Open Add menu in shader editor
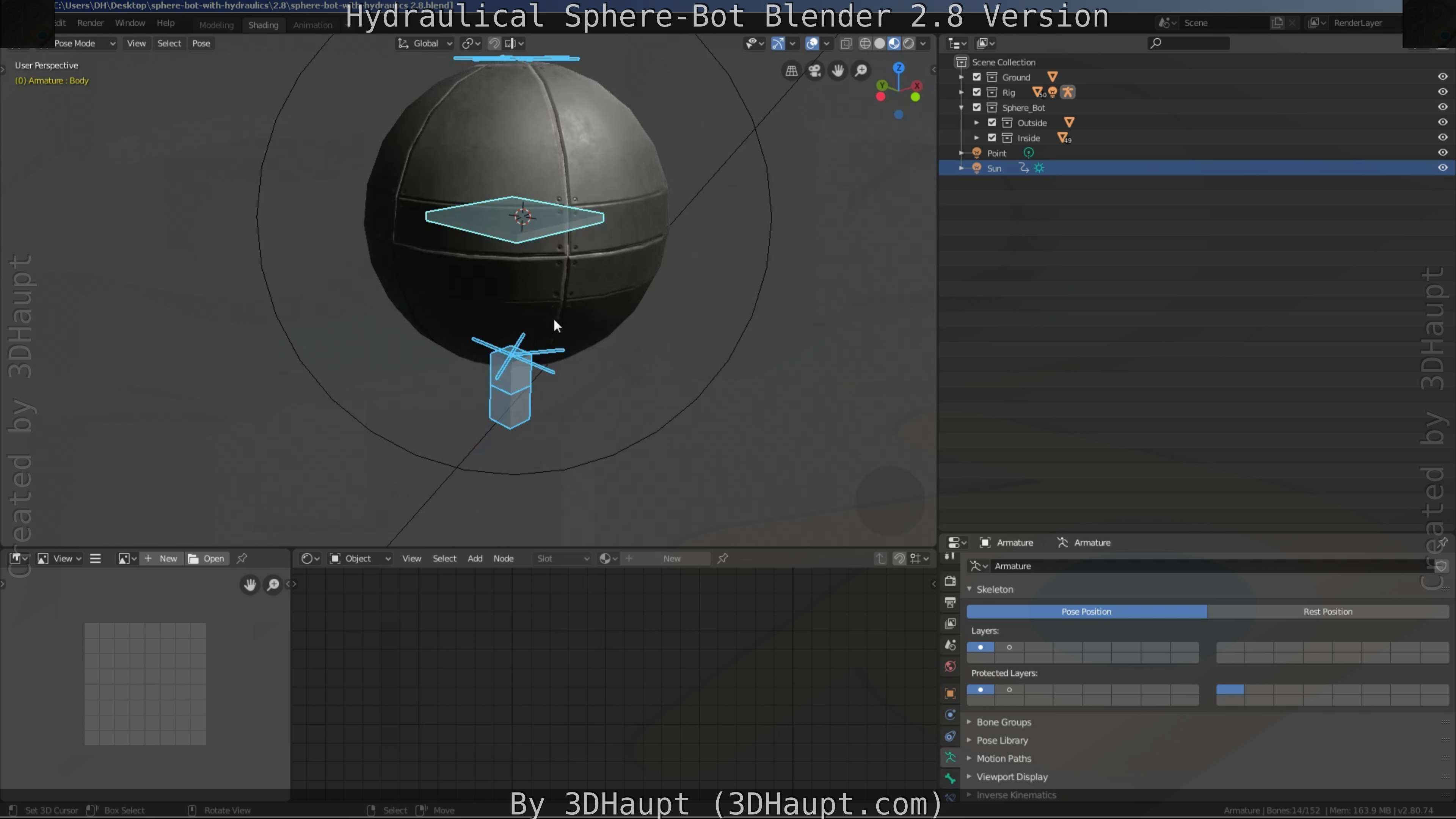 pyautogui.click(x=475, y=559)
